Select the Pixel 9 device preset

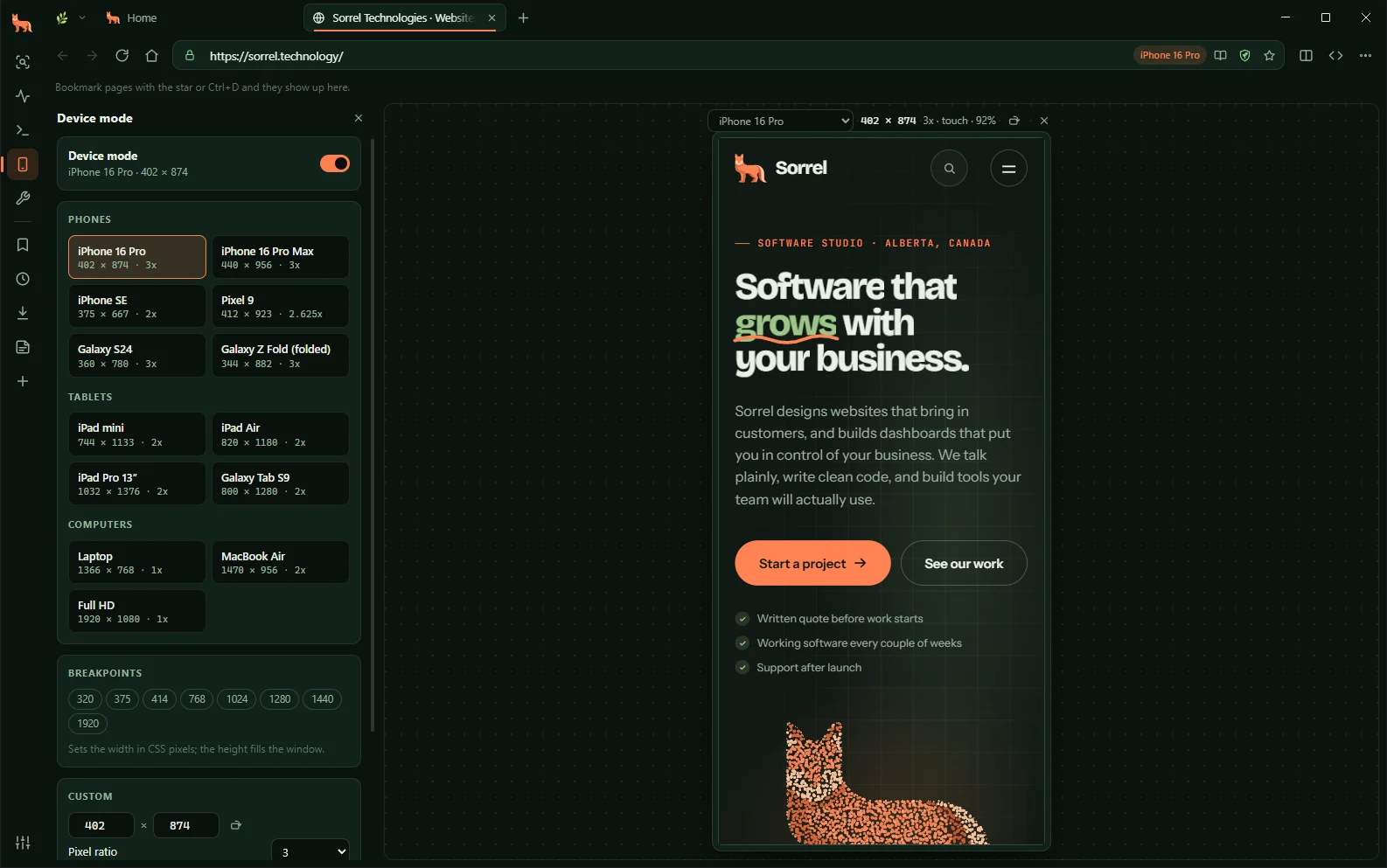pos(280,306)
